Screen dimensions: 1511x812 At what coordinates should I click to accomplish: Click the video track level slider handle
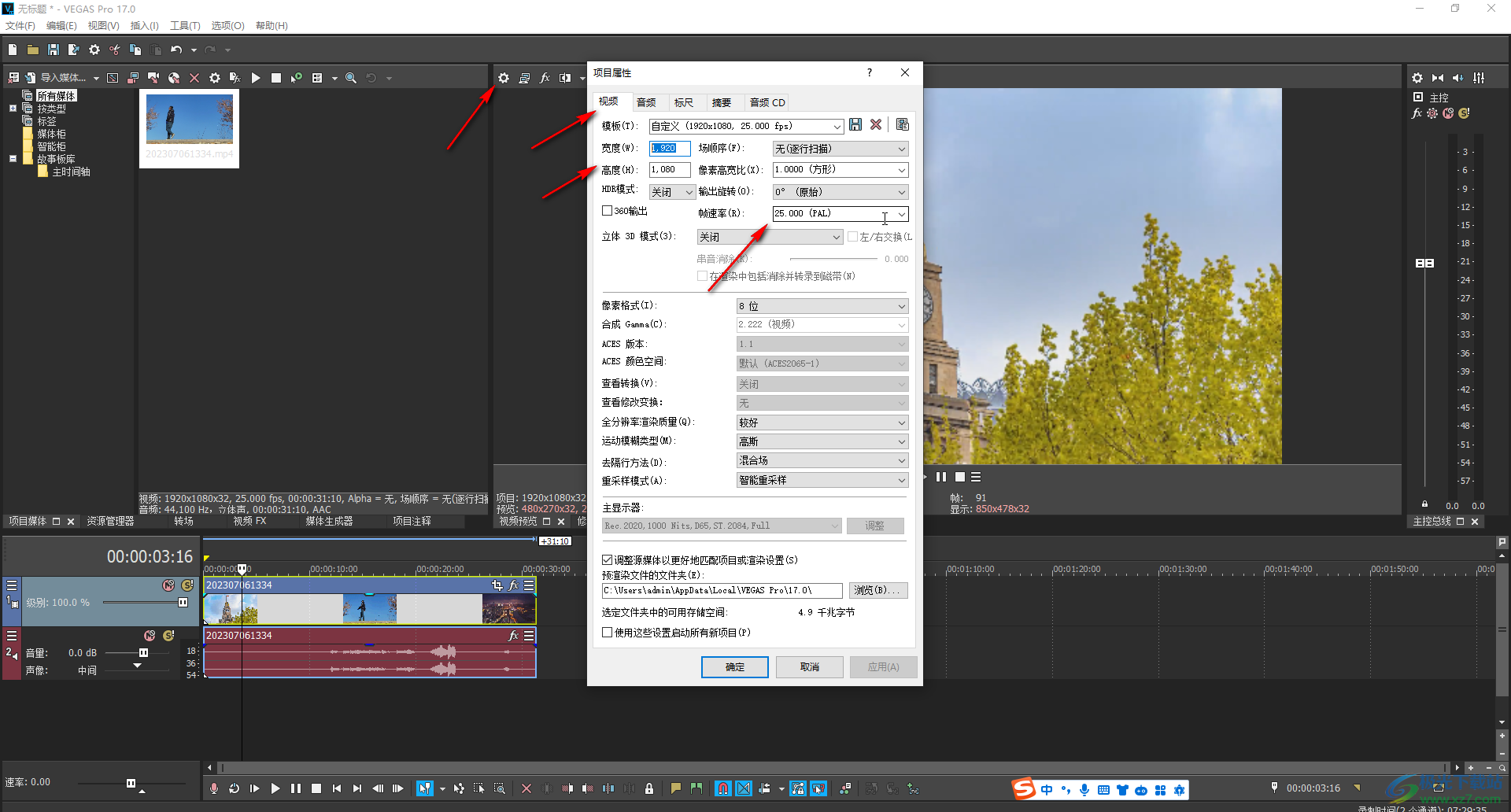[183, 603]
